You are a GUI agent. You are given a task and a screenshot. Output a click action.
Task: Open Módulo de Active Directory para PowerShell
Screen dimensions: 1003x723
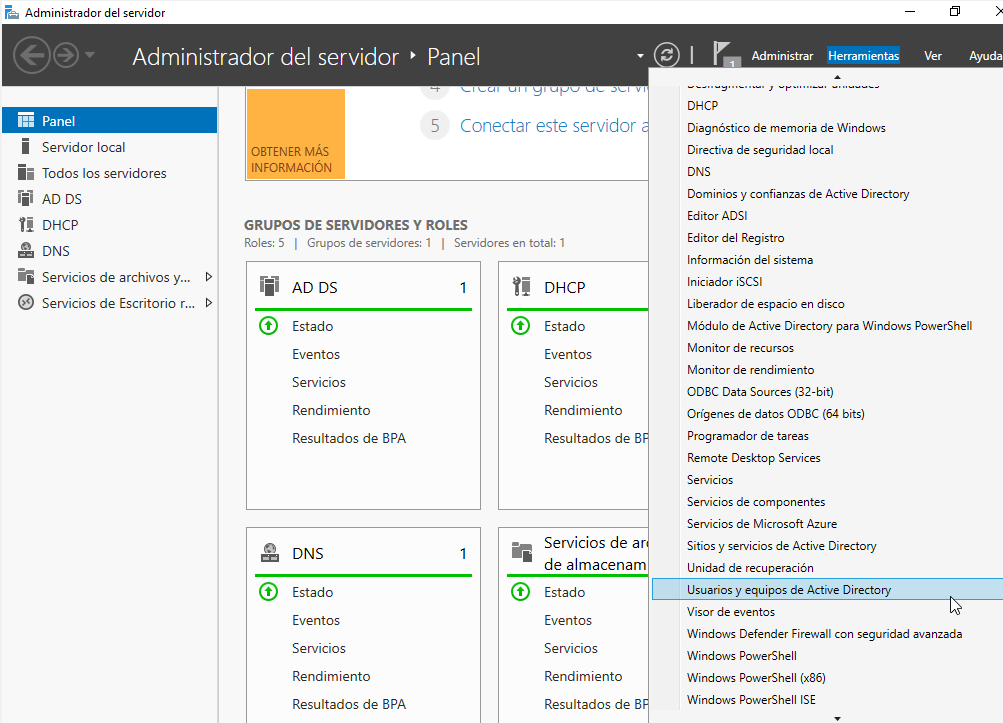828,326
